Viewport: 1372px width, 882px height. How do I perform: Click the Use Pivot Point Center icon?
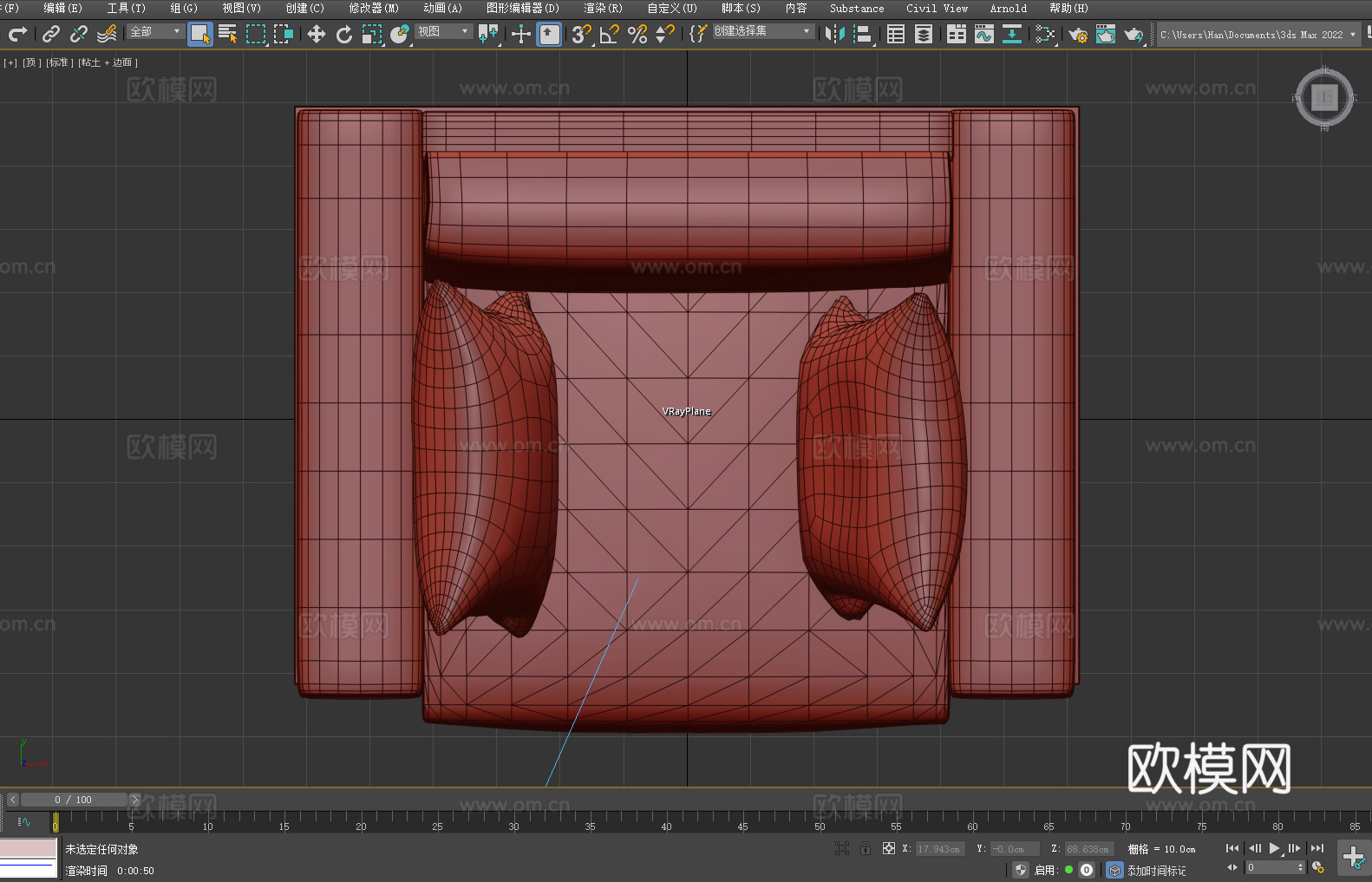488,34
